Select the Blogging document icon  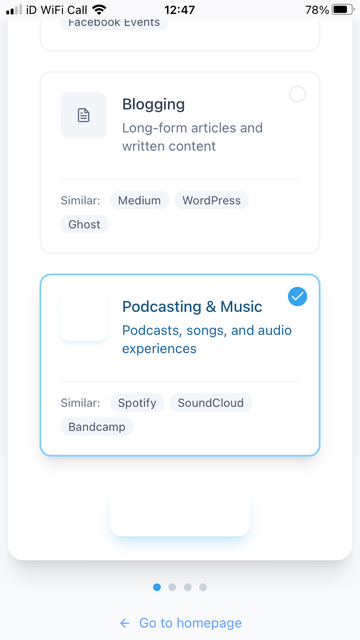(84, 115)
